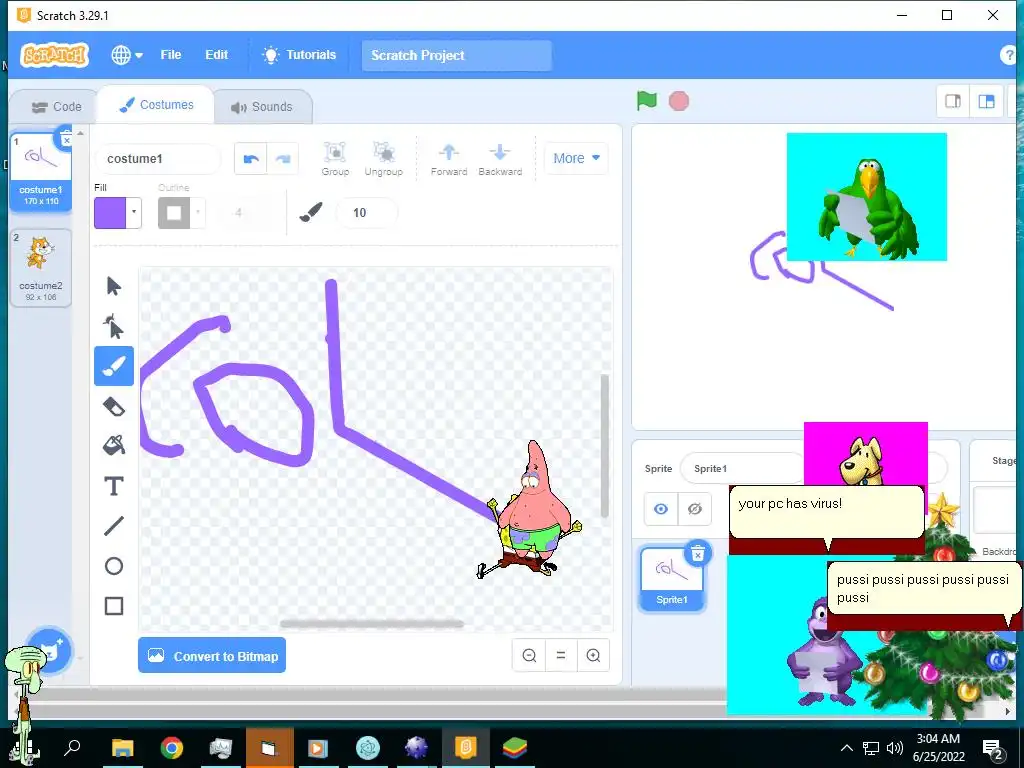This screenshot has width=1024, height=768.
Task: Select the Text tool
Action: click(114, 486)
